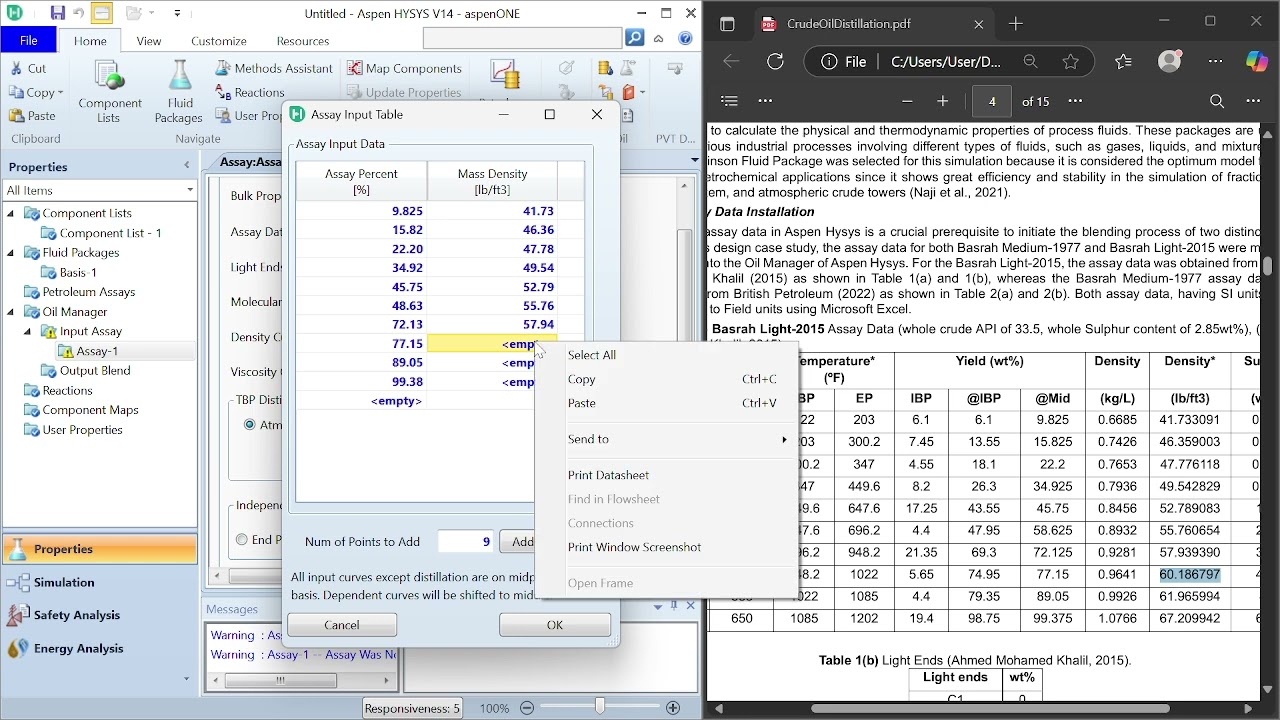
Task: Click Num of Points to Add field
Action: point(466,541)
